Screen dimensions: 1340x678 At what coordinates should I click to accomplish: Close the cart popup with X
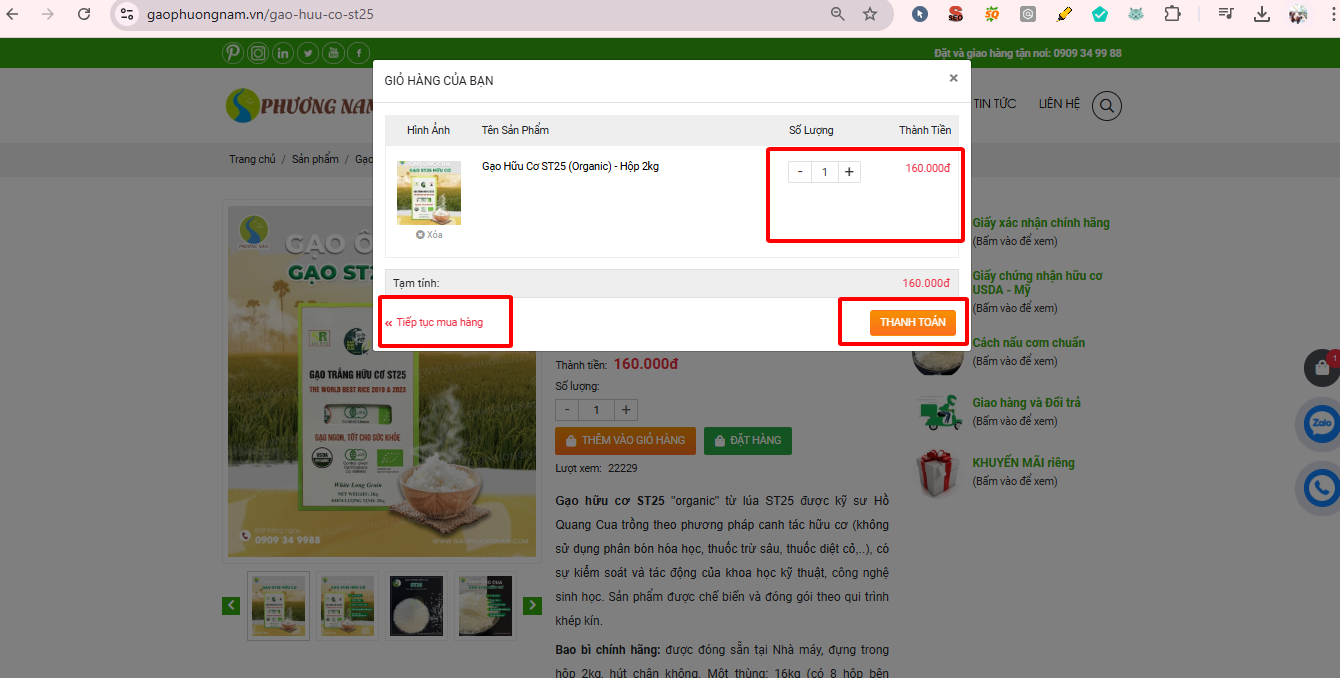[x=953, y=78]
